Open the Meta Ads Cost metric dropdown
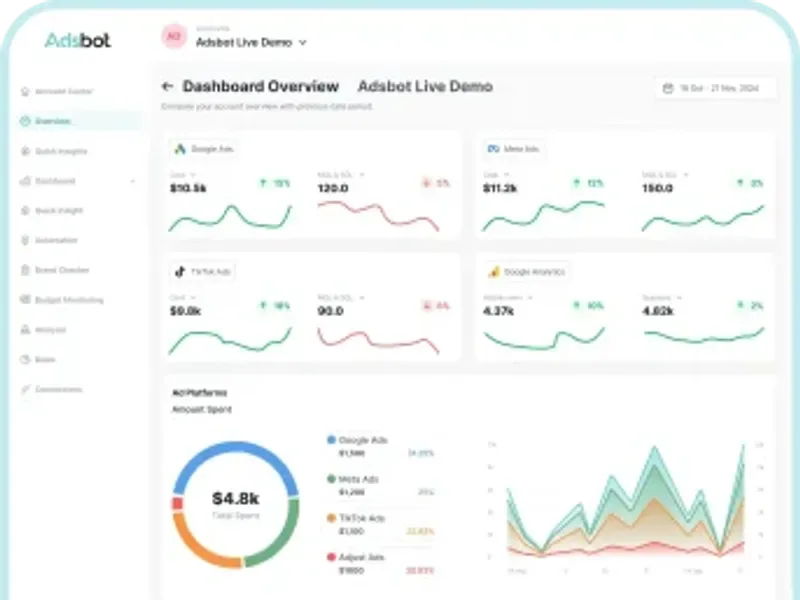This screenshot has height=600, width=800. pyautogui.click(x=506, y=175)
